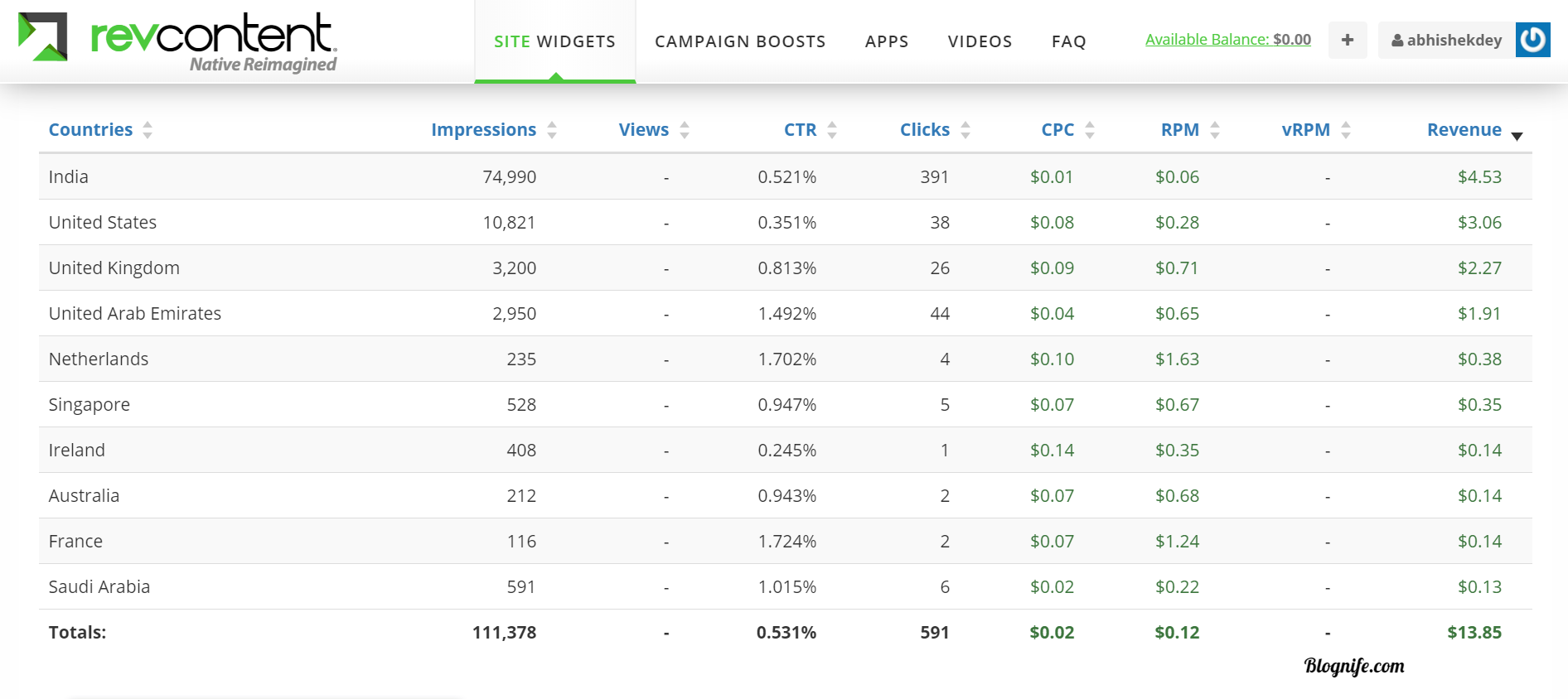
Task: Click Saudi Arabia impressions 591
Action: coord(521,586)
